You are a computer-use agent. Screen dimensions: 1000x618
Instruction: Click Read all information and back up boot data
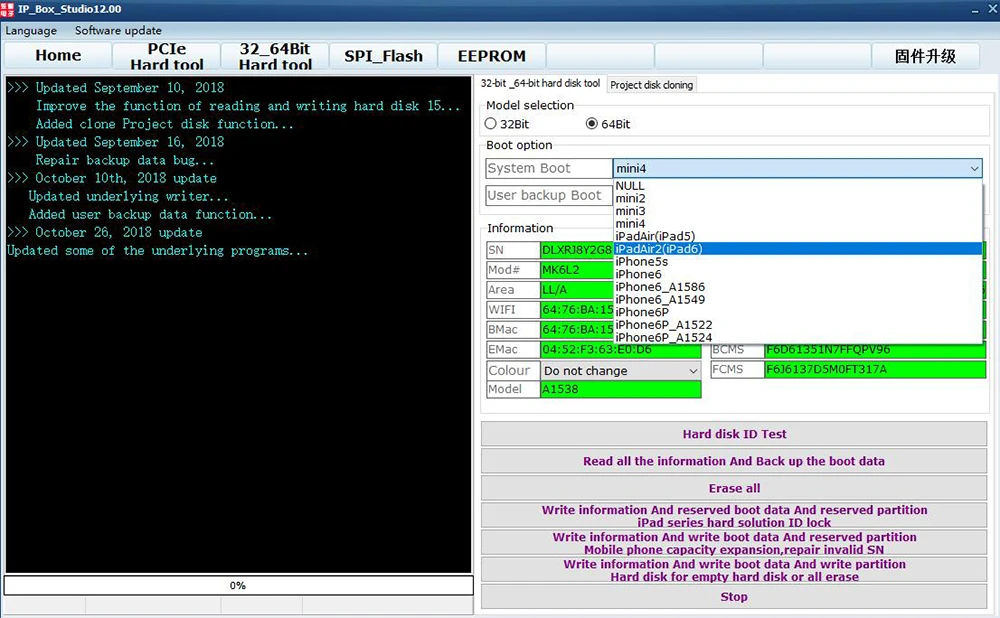pos(734,461)
